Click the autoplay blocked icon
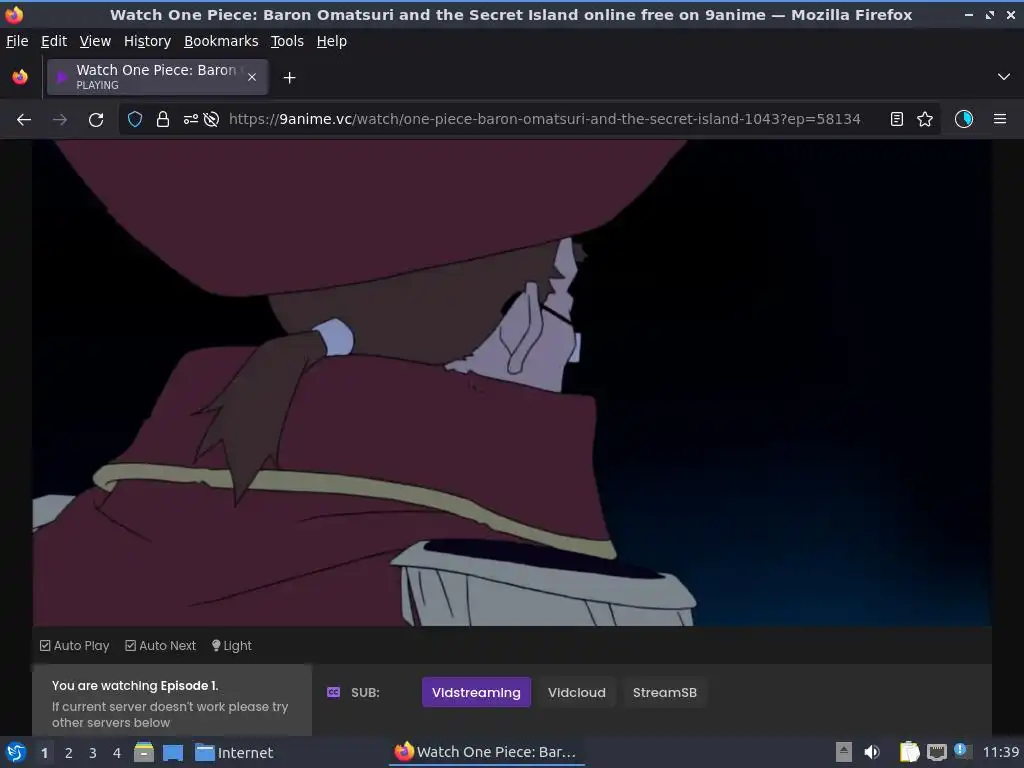 (211, 119)
